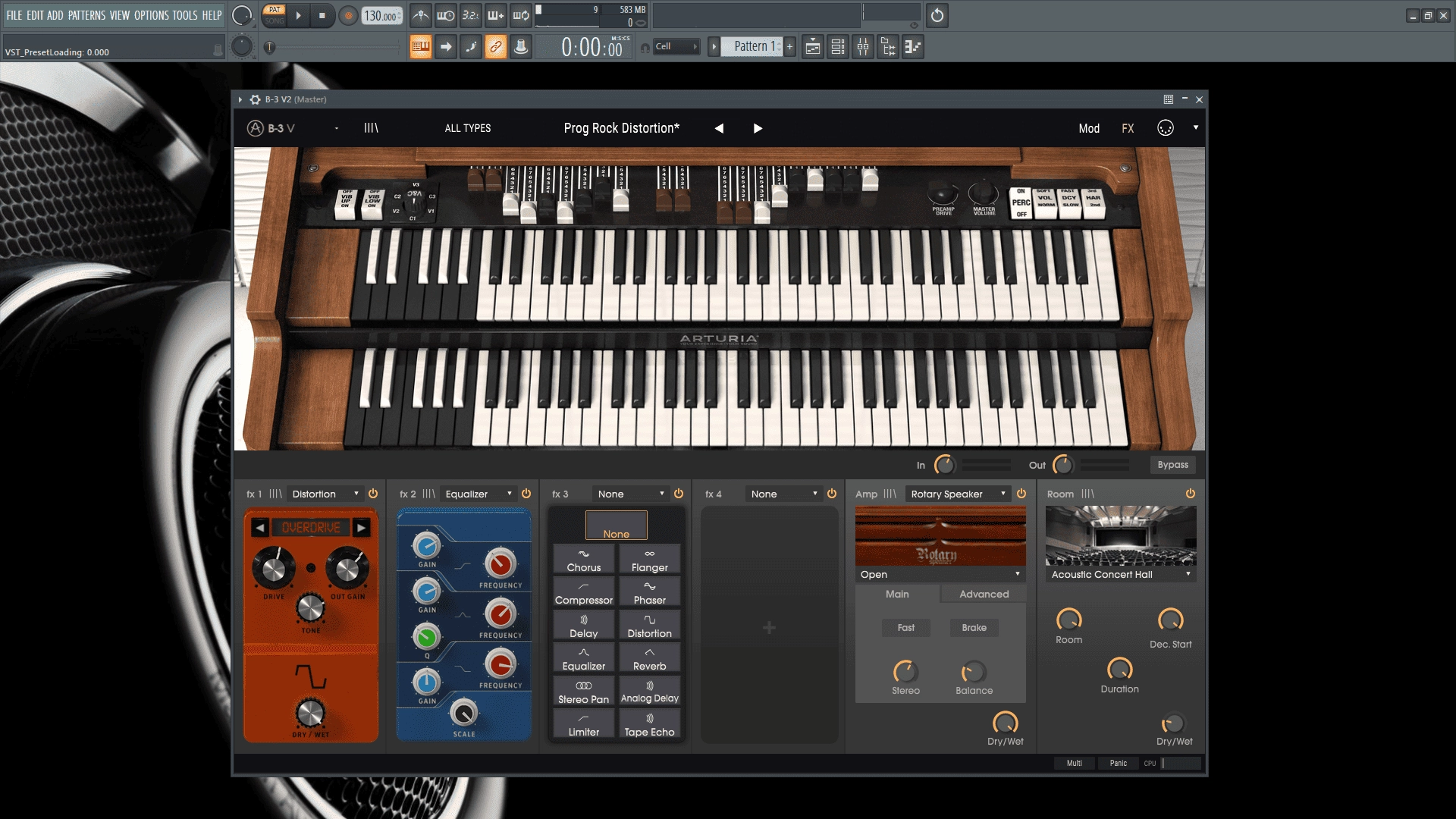Flip the VIB LOW organ switch
This screenshot has width=1456, height=819.
(372, 203)
